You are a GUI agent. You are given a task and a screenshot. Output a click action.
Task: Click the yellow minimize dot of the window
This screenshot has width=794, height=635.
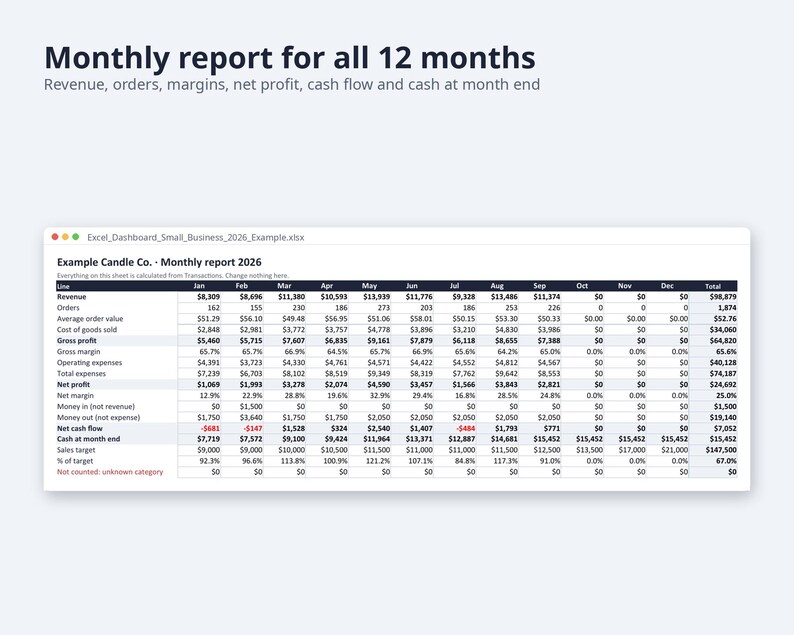(x=65, y=237)
